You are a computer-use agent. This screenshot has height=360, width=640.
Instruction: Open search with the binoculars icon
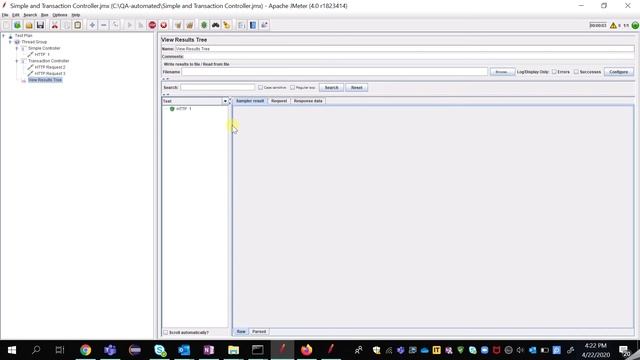click(216, 25)
